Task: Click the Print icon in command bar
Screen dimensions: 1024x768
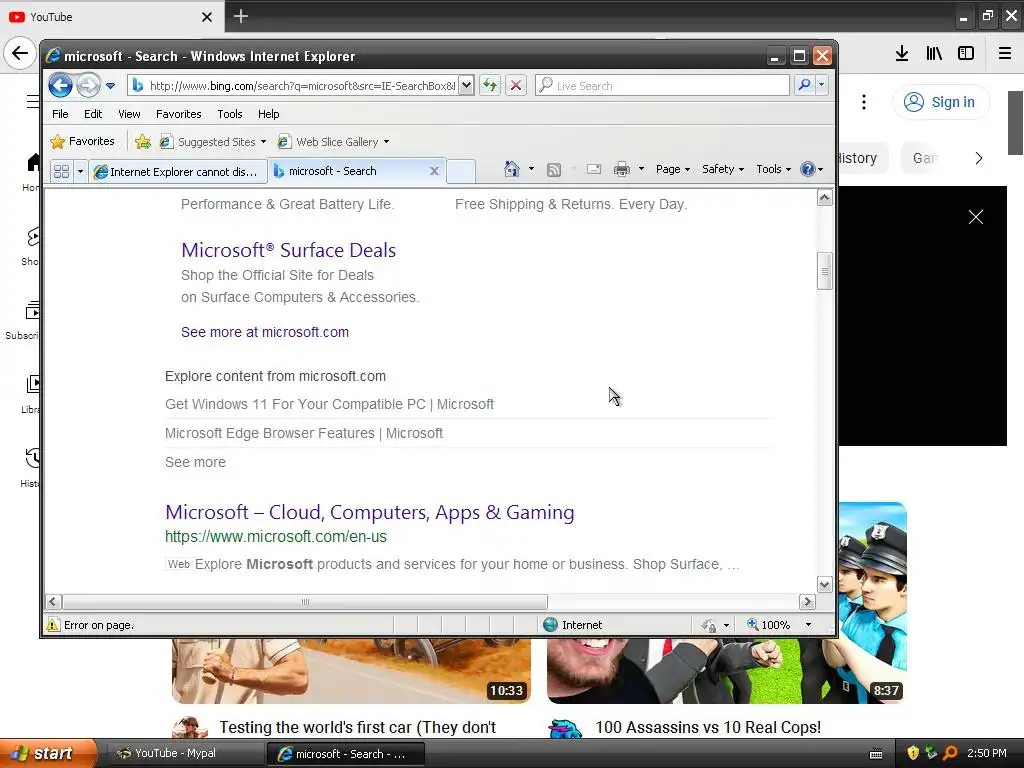Action: [x=622, y=169]
